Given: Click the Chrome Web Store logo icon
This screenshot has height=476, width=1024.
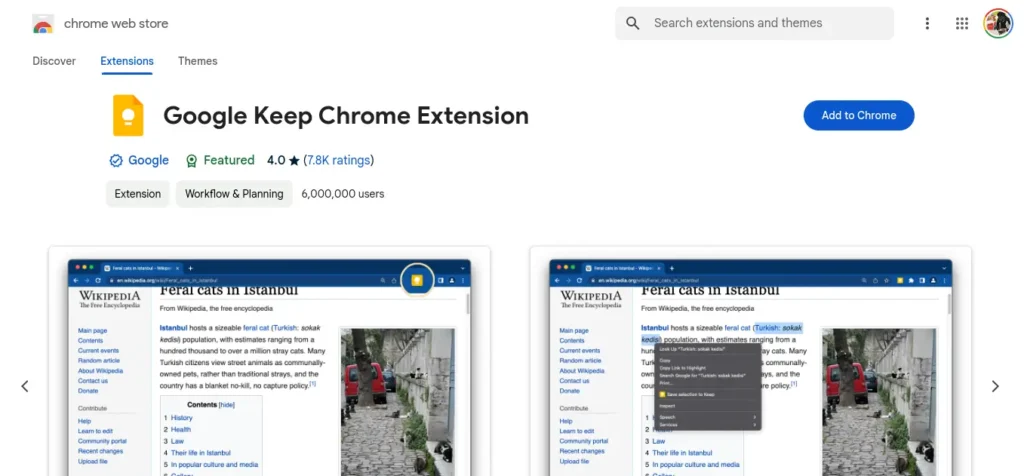Looking at the screenshot, I should point(43,24).
